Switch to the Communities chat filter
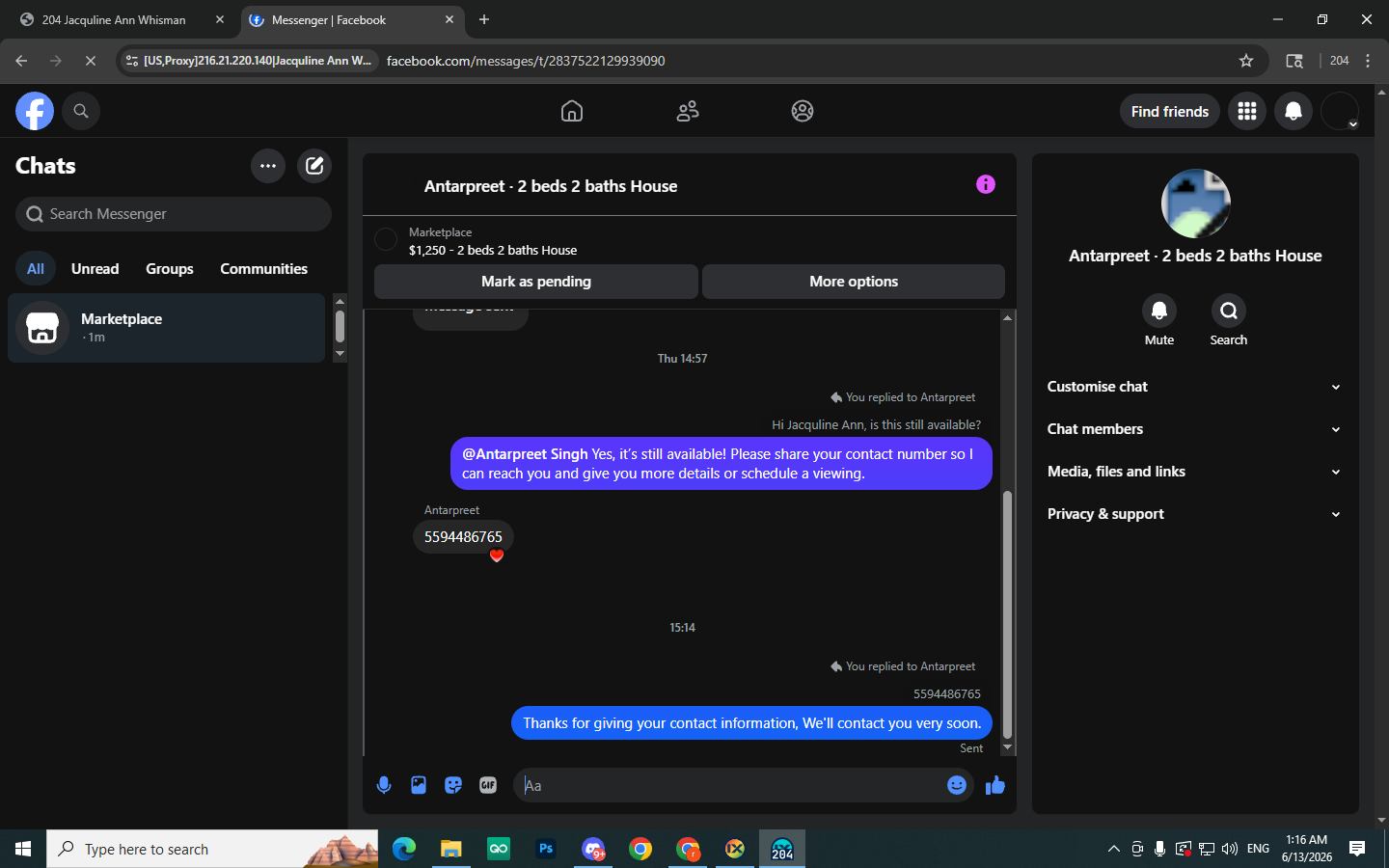The image size is (1389, 868). coord(264,269)
